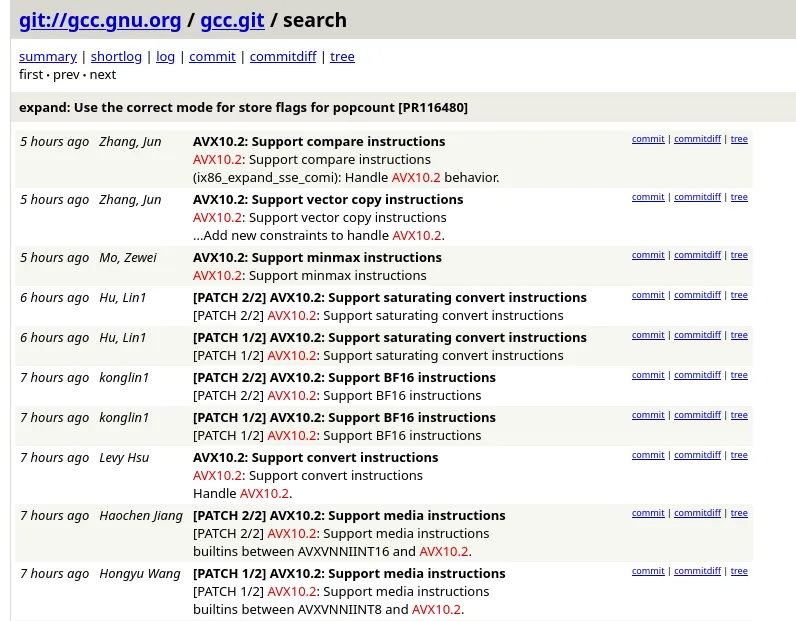The width and height of the screenshot is (796, 621).
Task: Open commit link for compare instructions row
Action: (648, 139)
